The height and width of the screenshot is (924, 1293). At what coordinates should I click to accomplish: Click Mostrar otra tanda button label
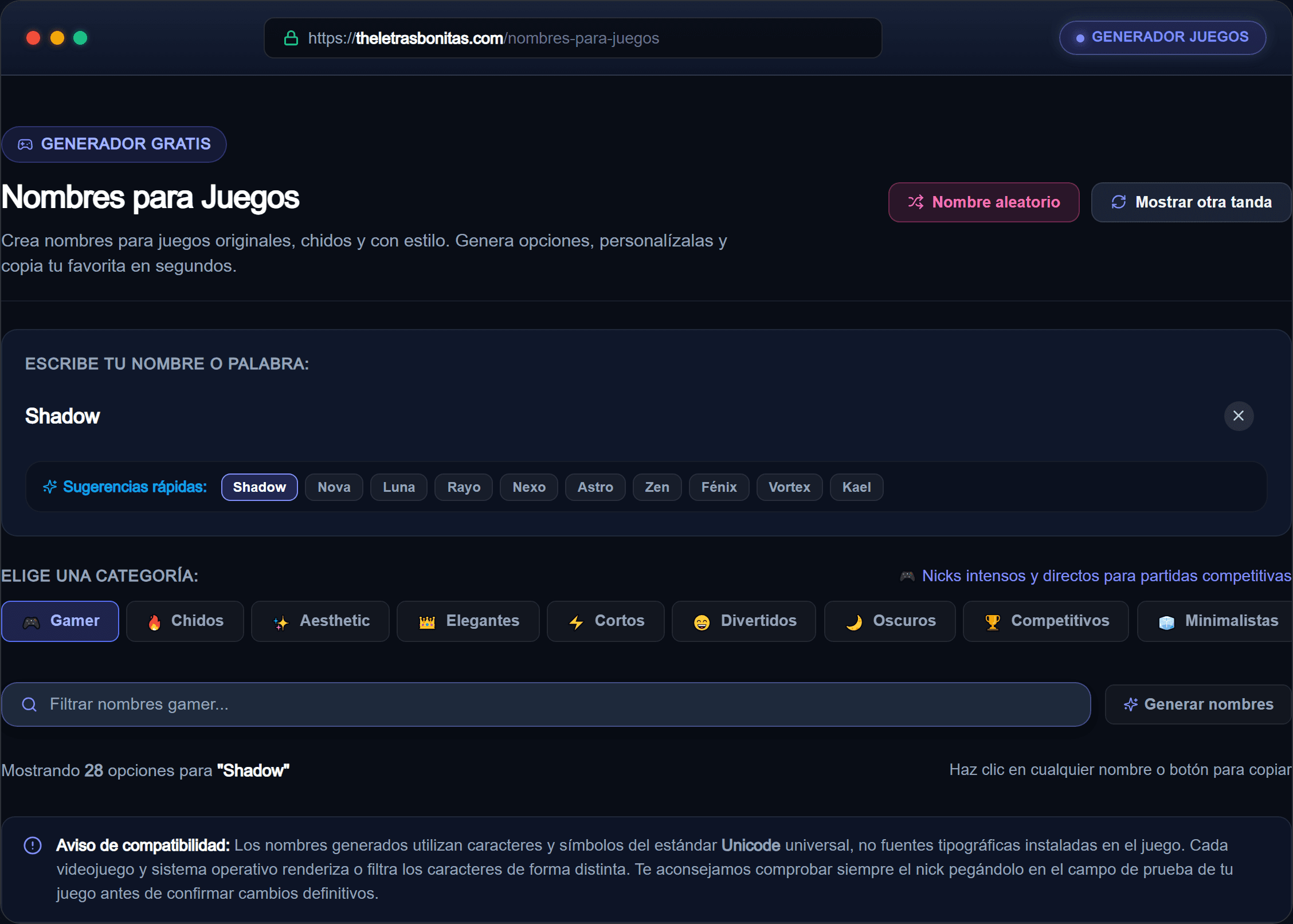[x=1204, y=202]
